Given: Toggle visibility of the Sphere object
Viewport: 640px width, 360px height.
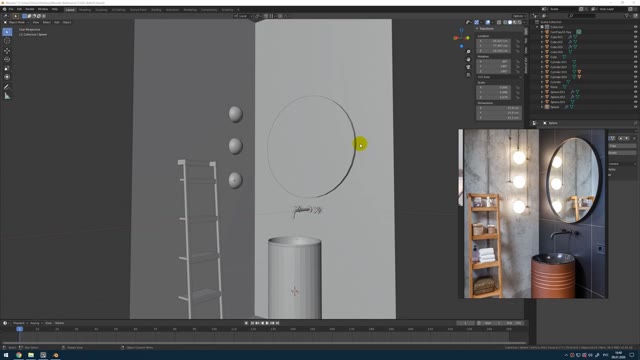Looking at the screenshot, I should point(635,107).
